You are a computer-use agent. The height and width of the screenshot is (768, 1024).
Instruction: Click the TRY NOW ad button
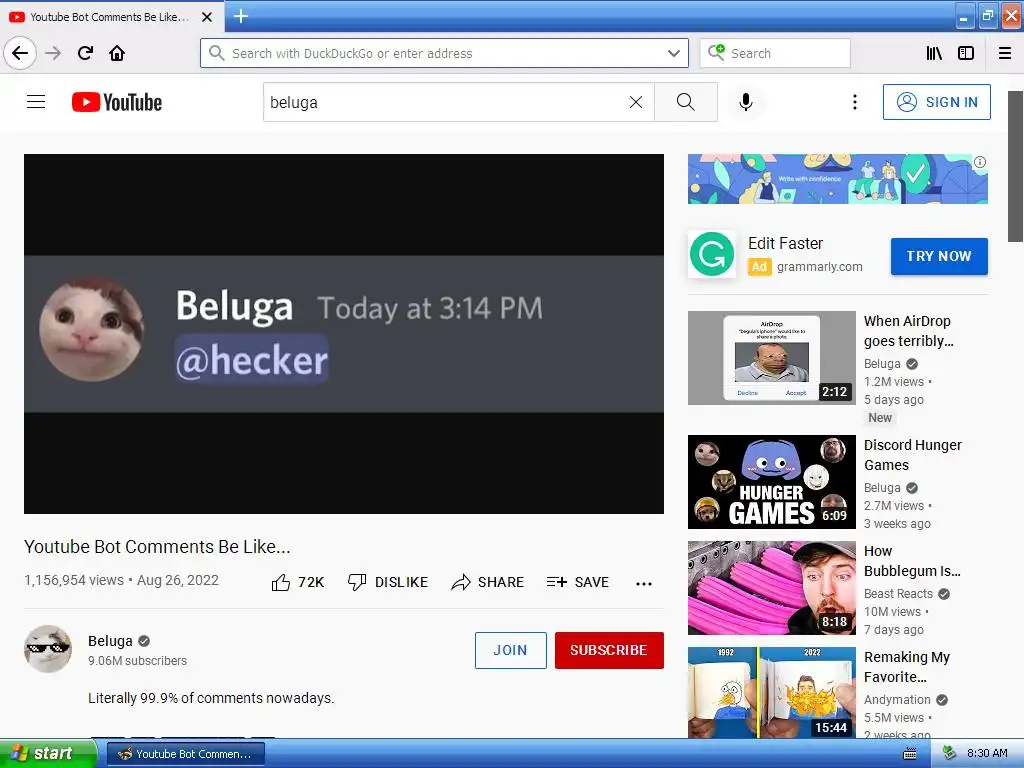tap(939, 256)
